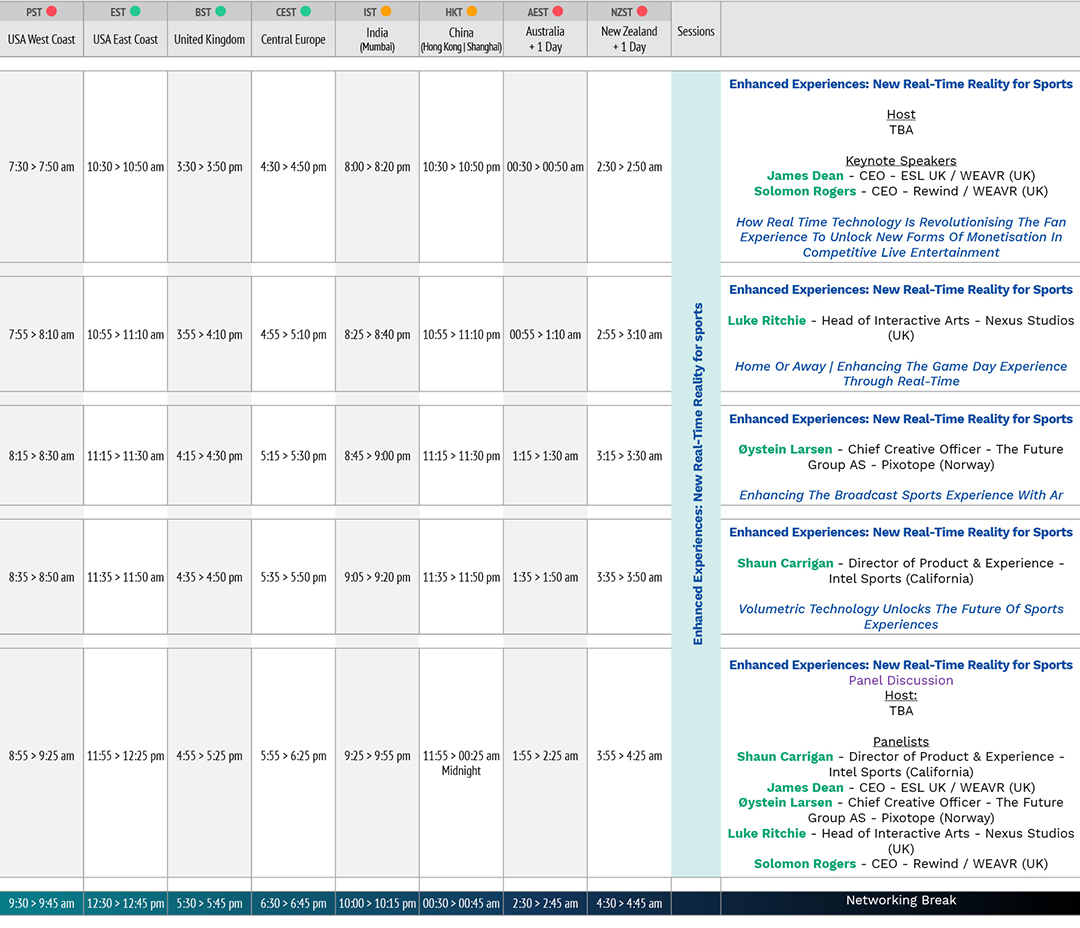The image size is (1080, 928).
Task: Select PST cell '8:15 > 8:30 am'
Action: tap(41, 455)
